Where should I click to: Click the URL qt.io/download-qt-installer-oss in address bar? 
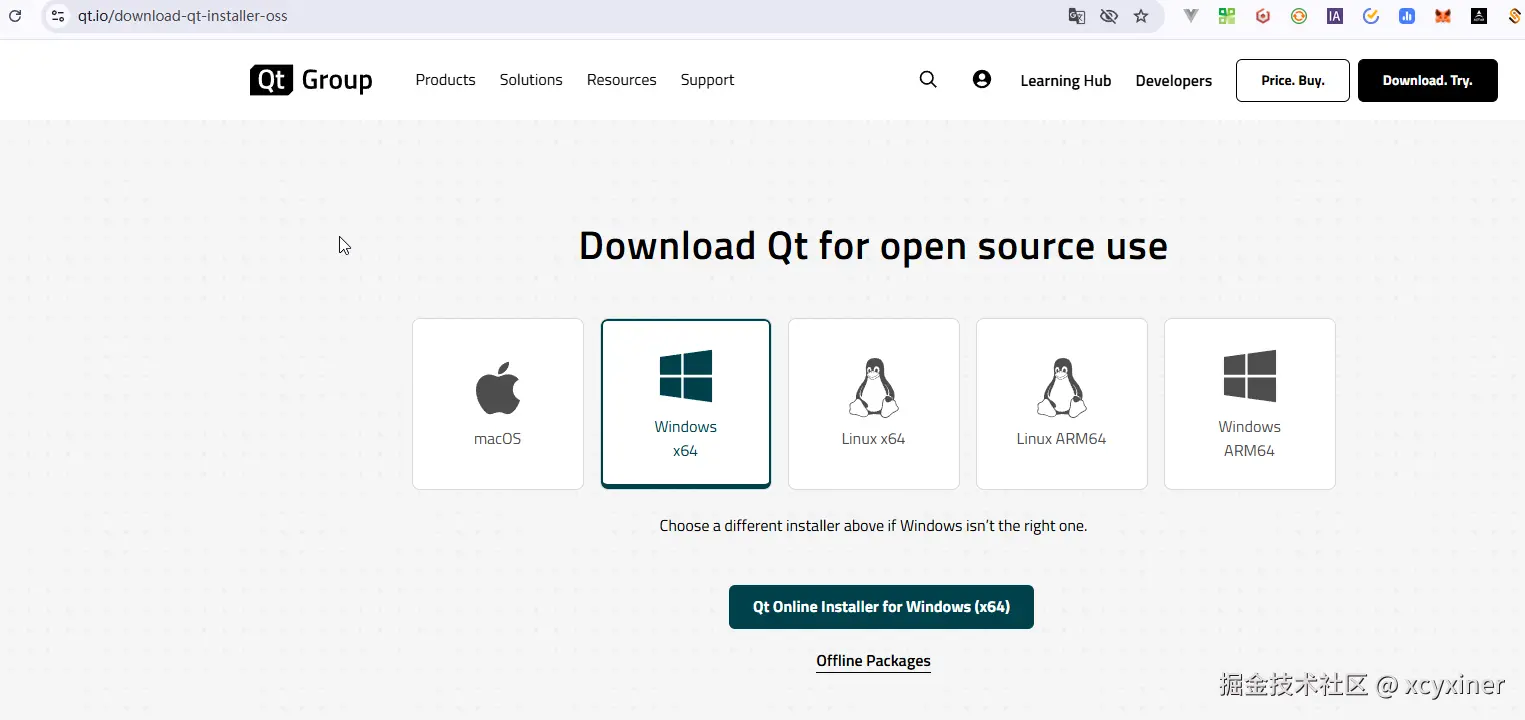(x=183, y=16)
